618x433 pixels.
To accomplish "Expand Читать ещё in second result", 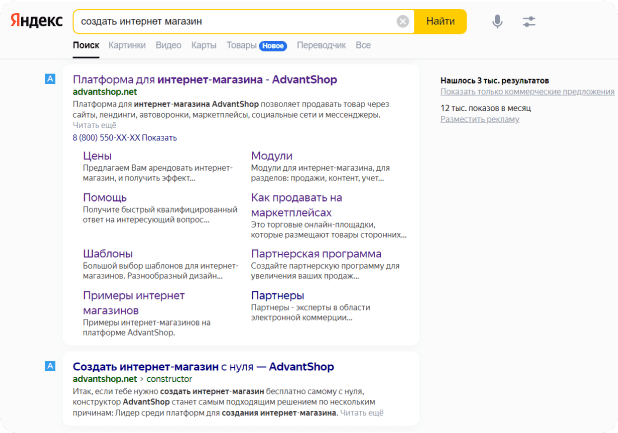I will (362, 413).
